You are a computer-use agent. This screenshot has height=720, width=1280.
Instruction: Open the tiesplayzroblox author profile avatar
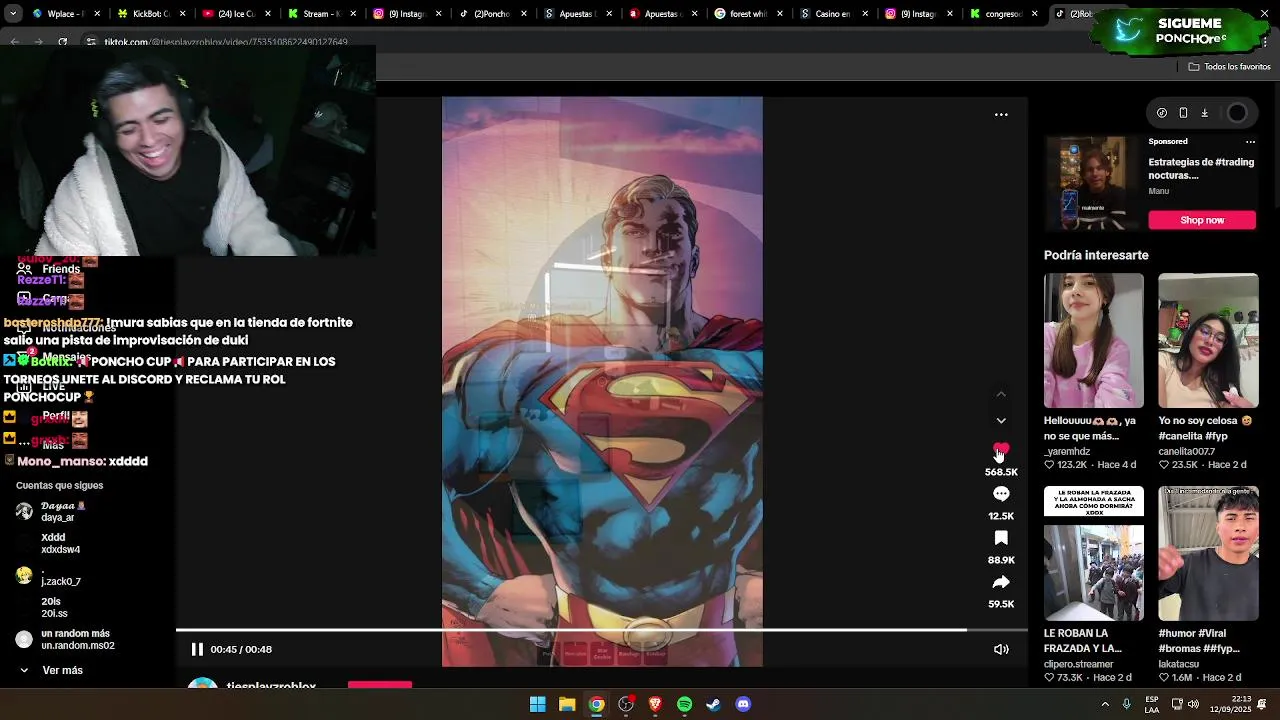pos(203,684)
